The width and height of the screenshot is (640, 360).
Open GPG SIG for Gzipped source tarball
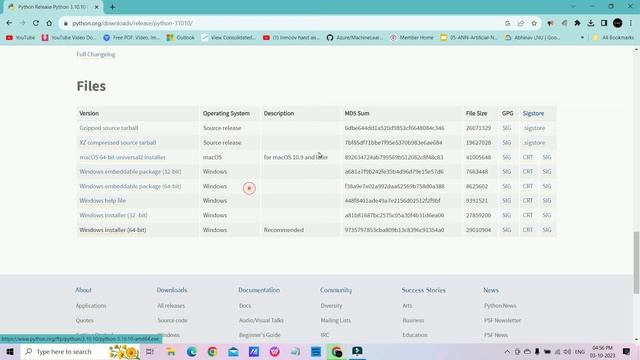point(507,128)
